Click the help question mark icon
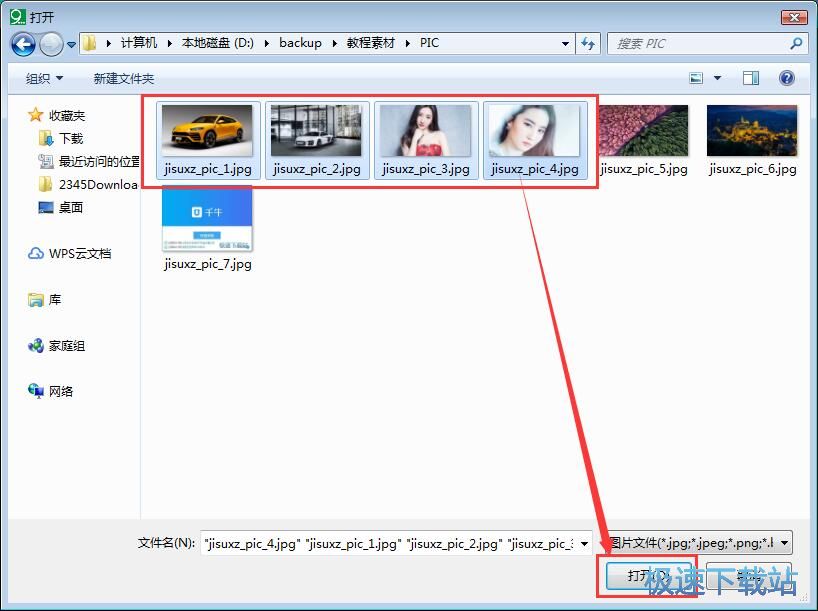818x611 pixels. tap(787, 78)
